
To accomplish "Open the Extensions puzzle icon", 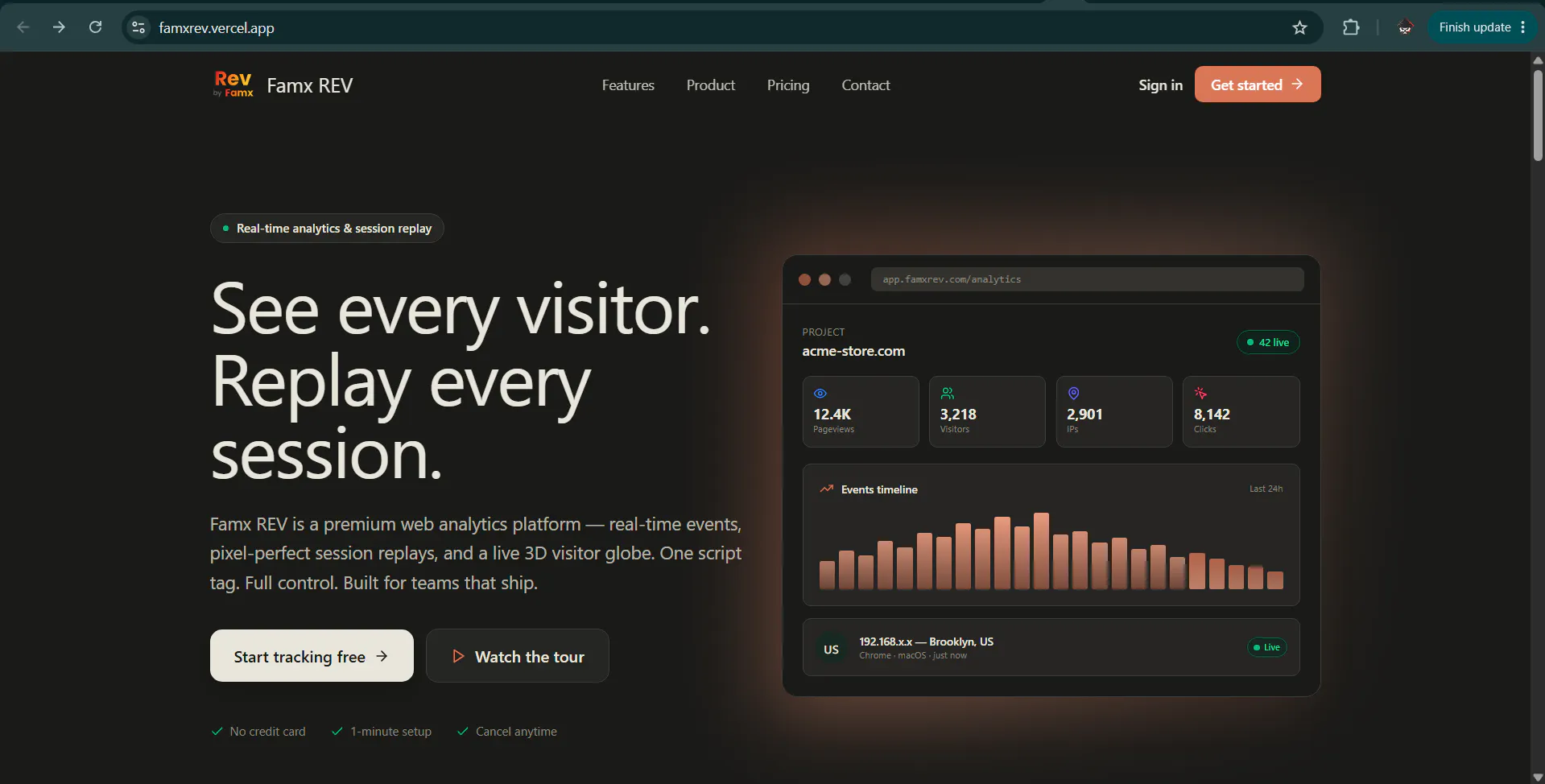I will point(1351,27).
